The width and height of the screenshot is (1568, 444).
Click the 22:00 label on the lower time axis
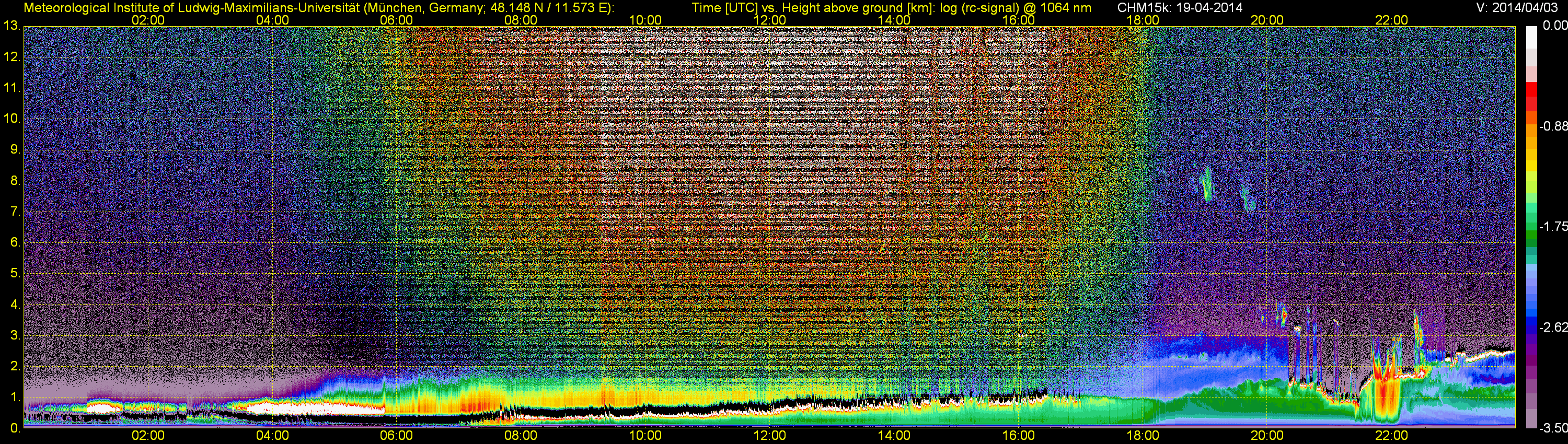[x=1391, y=436]
